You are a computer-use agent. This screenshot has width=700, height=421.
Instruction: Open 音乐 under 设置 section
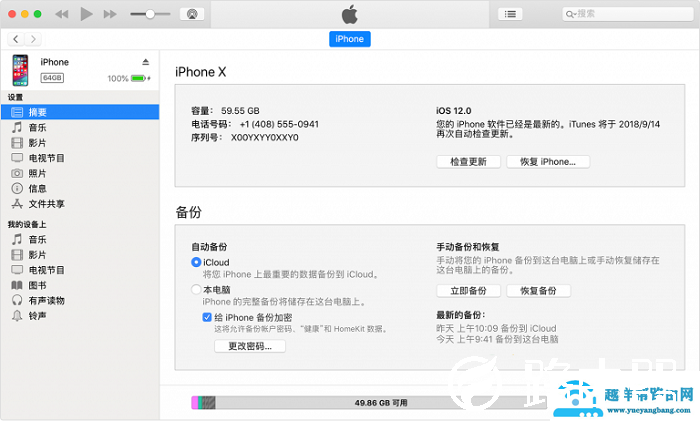(x=80, y=128)
